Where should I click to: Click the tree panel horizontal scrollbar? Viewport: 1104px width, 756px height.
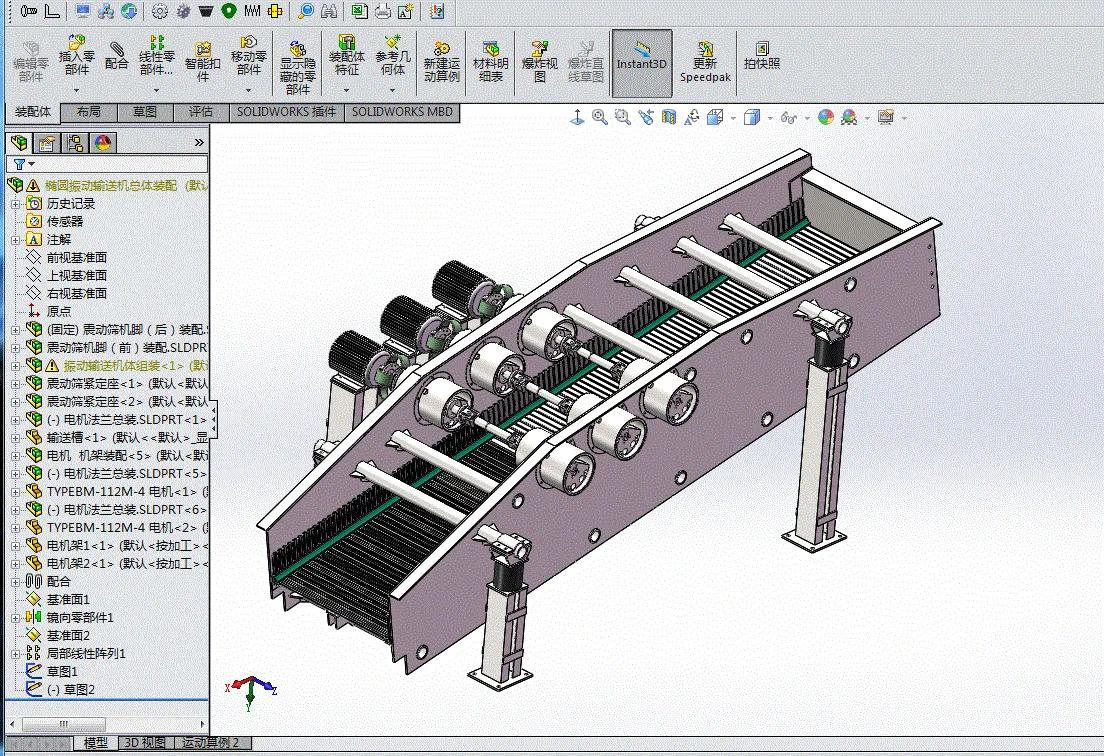[x=107, y=724]
